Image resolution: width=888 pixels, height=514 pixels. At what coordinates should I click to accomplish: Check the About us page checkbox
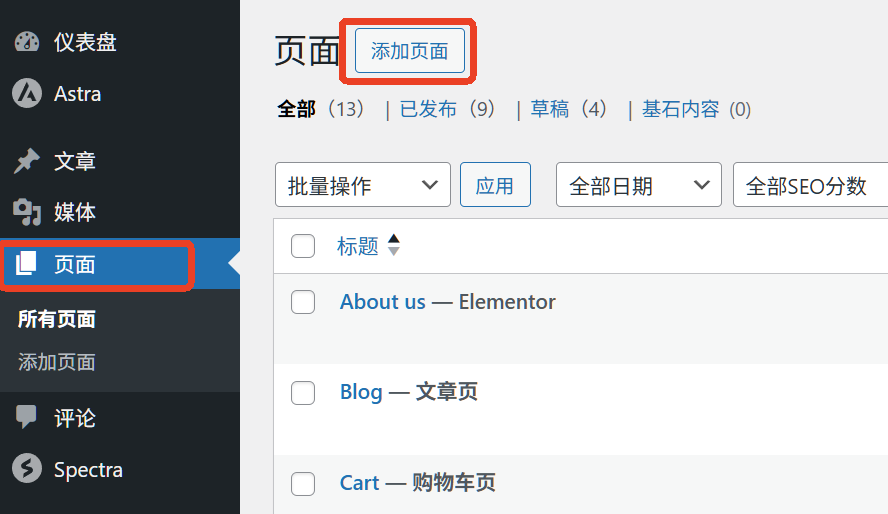coord(303,302)
